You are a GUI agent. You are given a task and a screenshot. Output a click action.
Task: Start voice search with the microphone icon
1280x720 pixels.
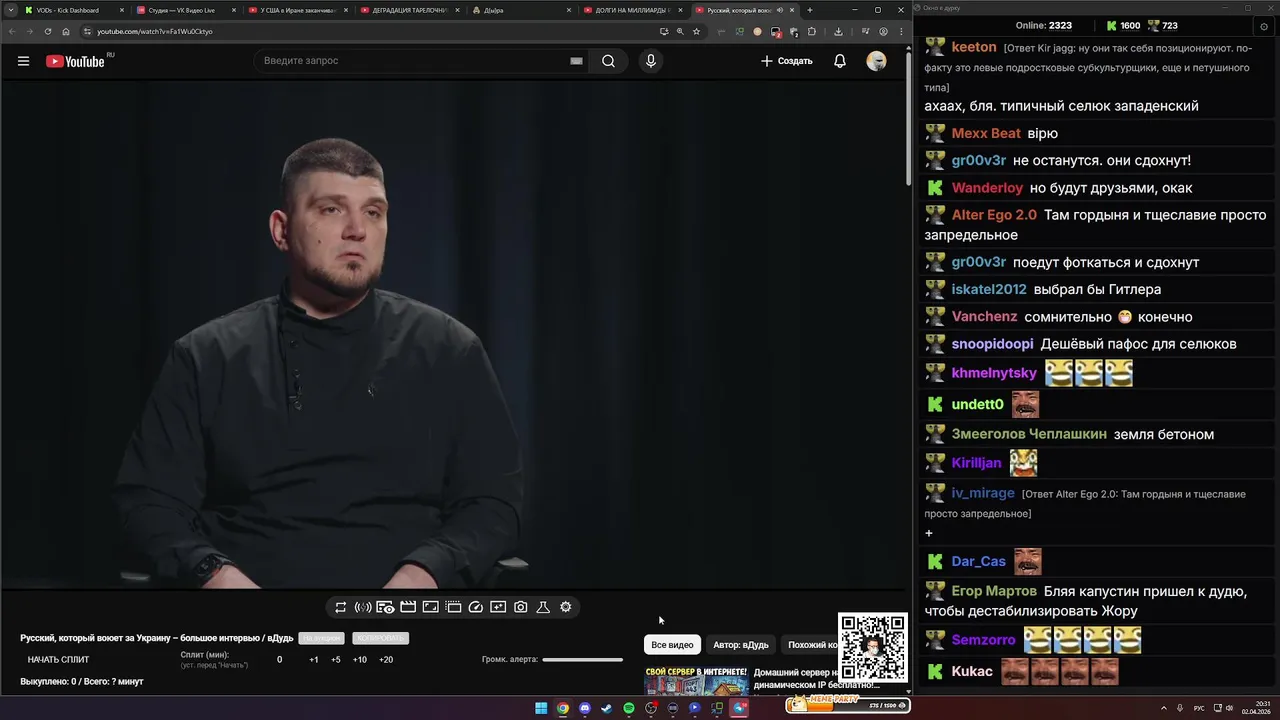coord(651,61)
